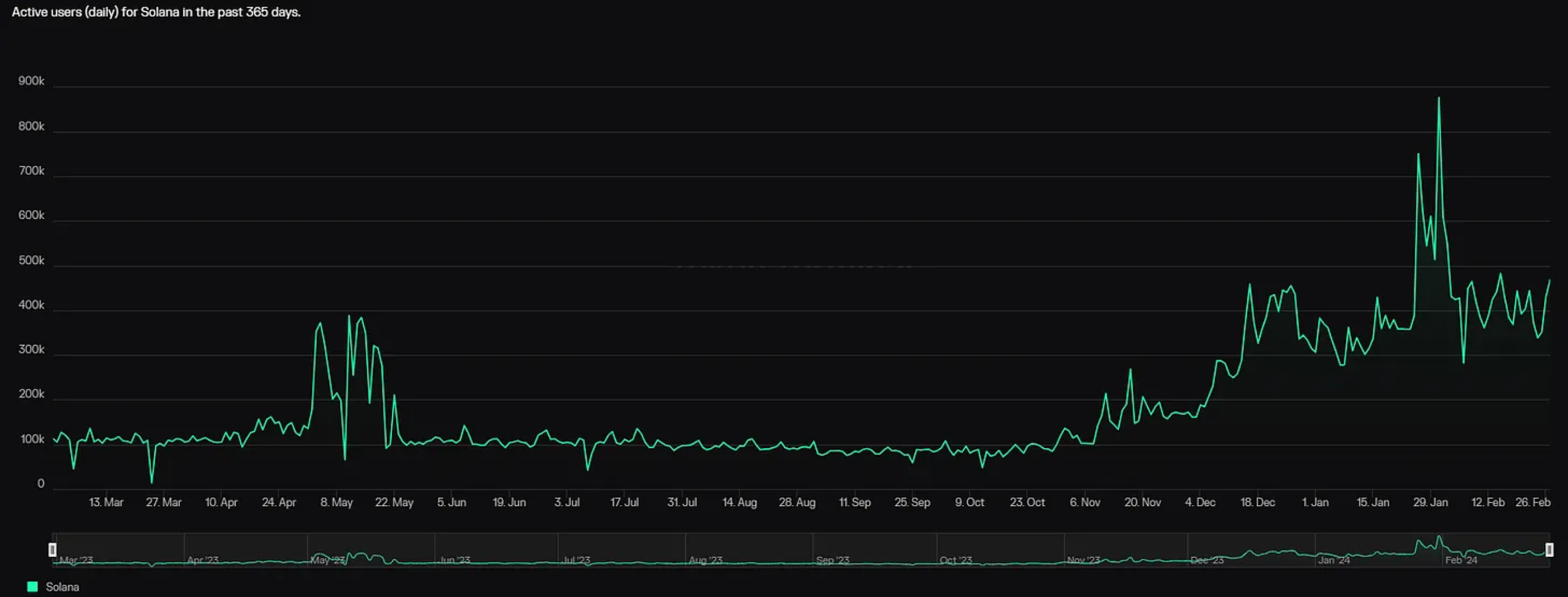Toggle the Solana legend entry
1568x597 pixels.
(54, 586)
